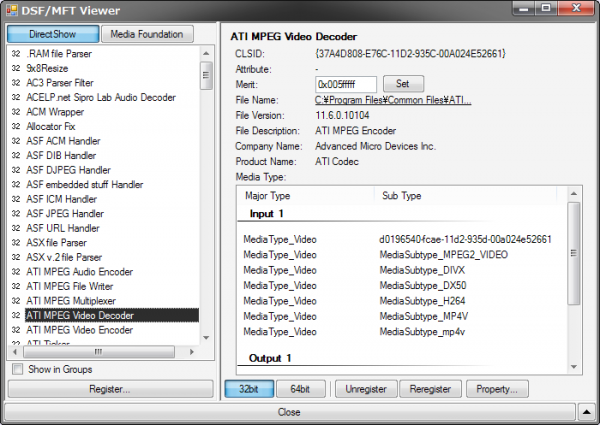Enable the Show in Groups checkbox
Viewport: 600px width, 425px height.
click(x=17, y=369)
